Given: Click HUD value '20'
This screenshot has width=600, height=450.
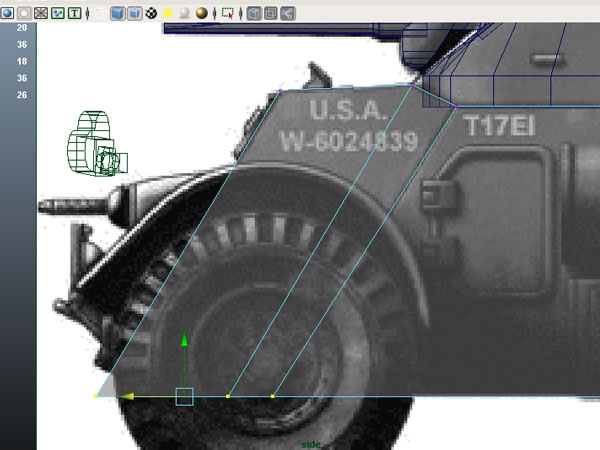Looking at the screenshot, I should [22, 28].
